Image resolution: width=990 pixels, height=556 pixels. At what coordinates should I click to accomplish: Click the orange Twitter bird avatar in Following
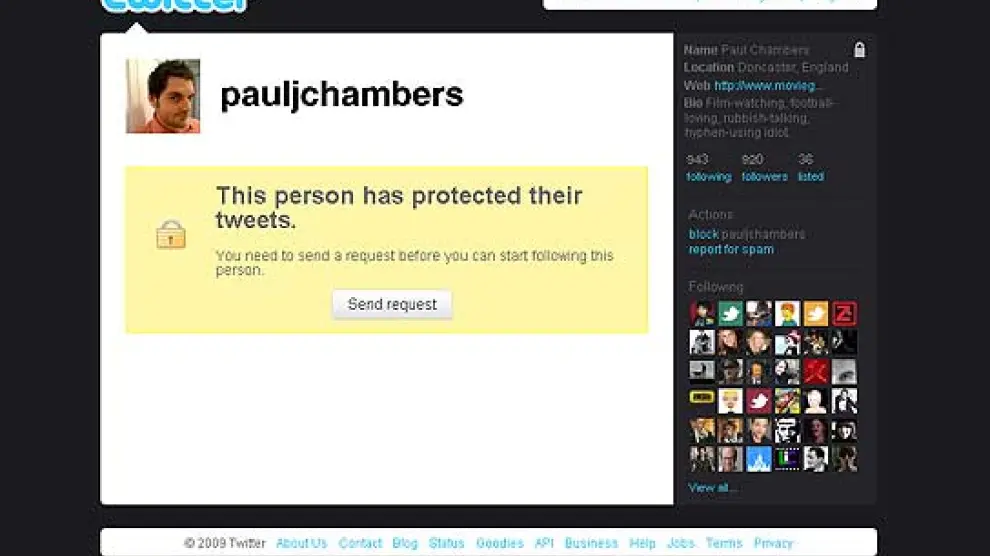pos(816,314)
